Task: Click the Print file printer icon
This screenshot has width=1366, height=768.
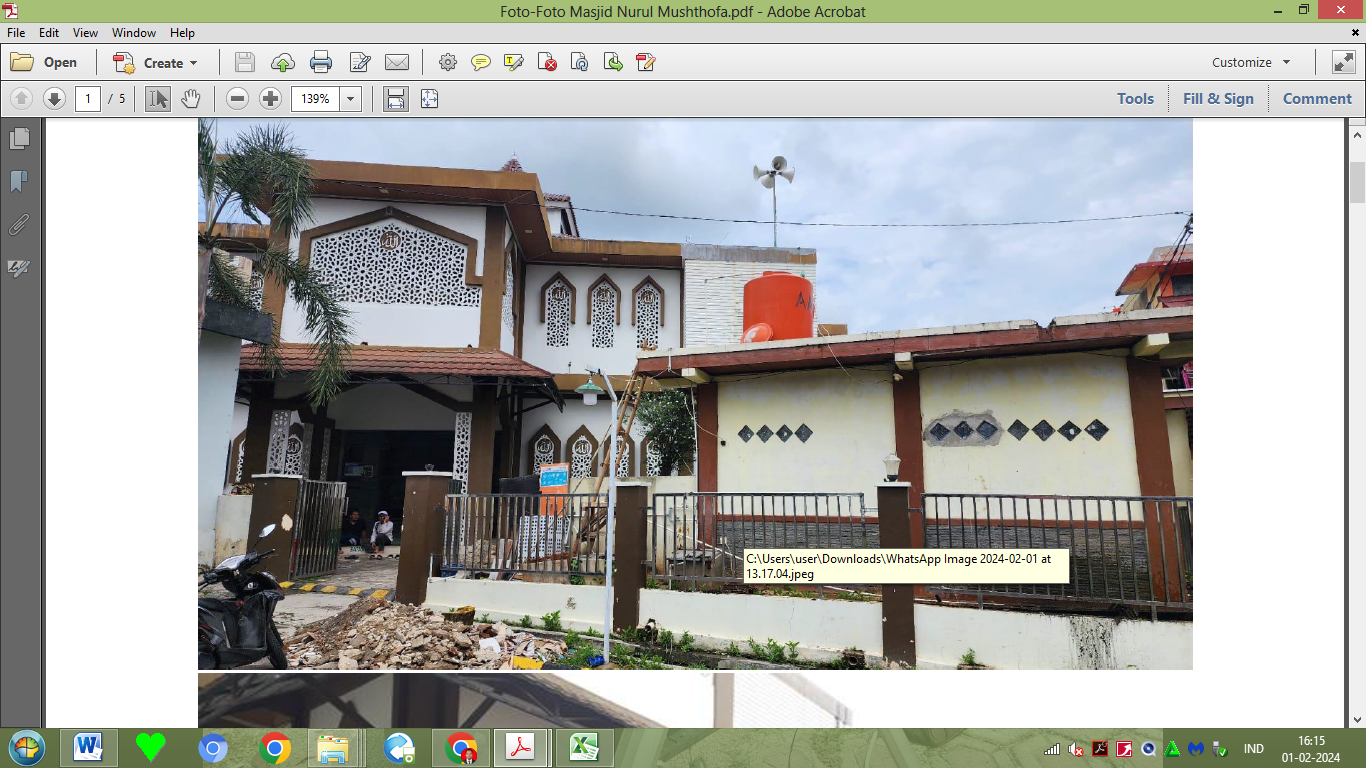Action: click(x=321, y=62)
